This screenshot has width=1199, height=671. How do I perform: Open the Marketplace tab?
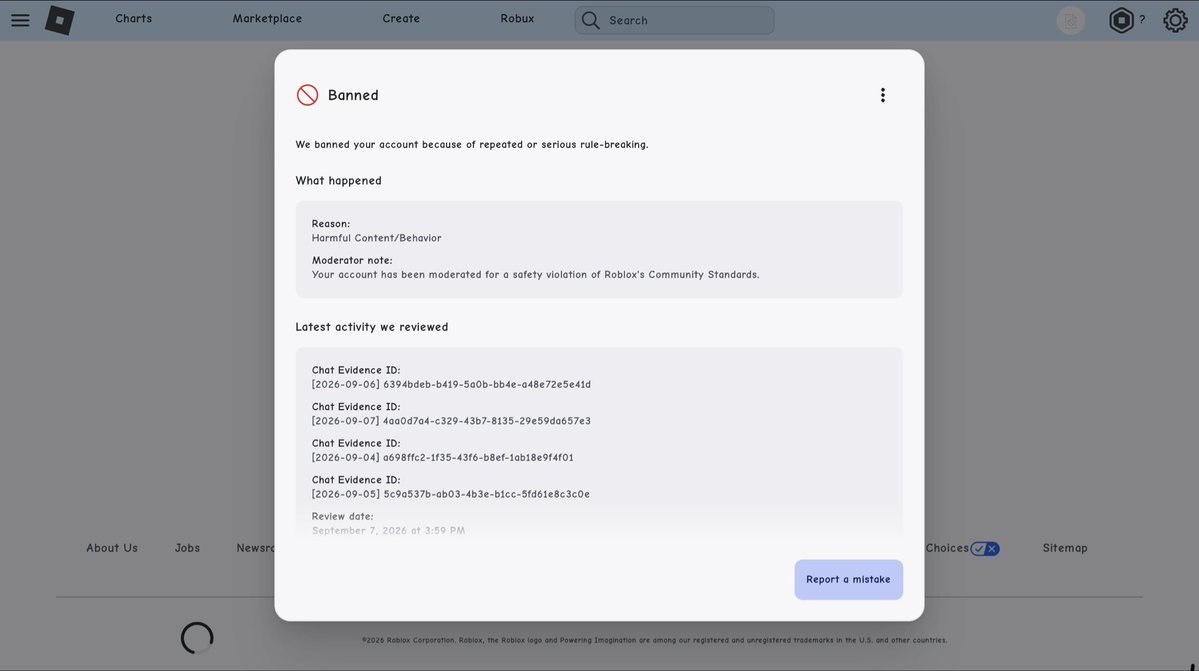pos(267,18)
